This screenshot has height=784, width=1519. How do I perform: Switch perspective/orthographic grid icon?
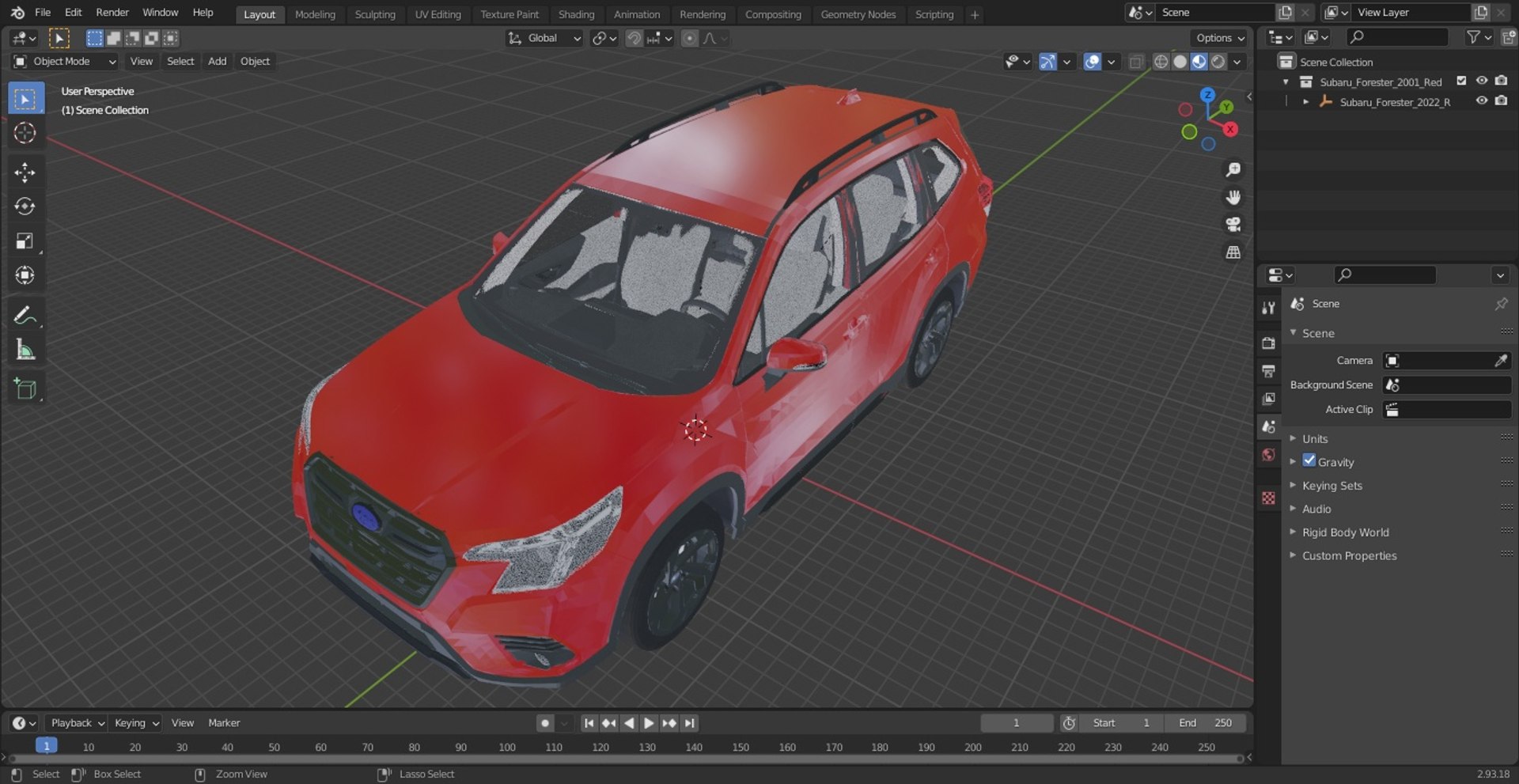pyautogui.click(x=1233, y=252)
